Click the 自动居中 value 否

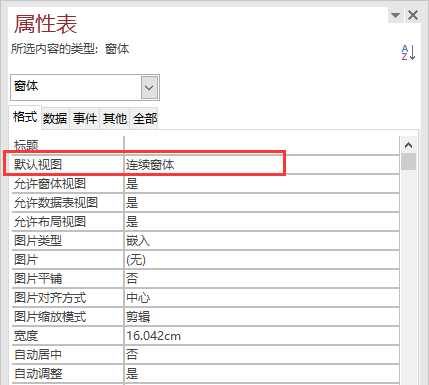tap(262, 355)
